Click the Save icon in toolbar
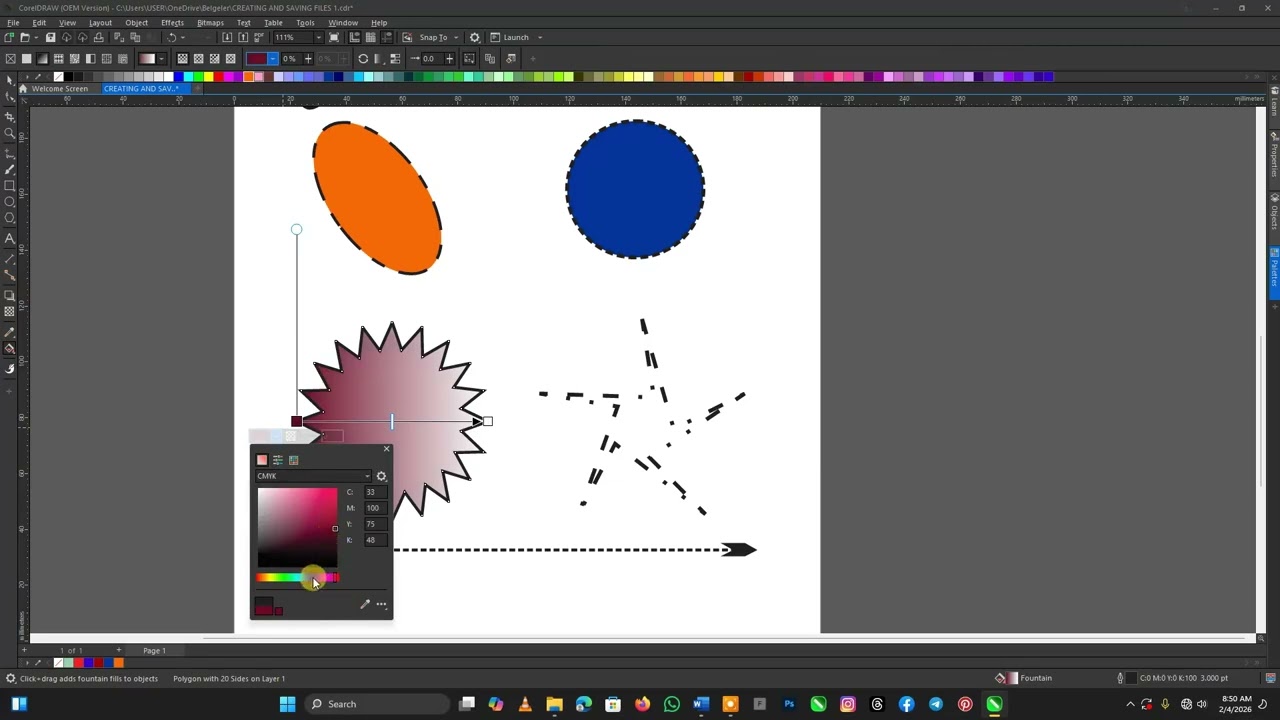 pyautogui.click(x=50, y=38)
